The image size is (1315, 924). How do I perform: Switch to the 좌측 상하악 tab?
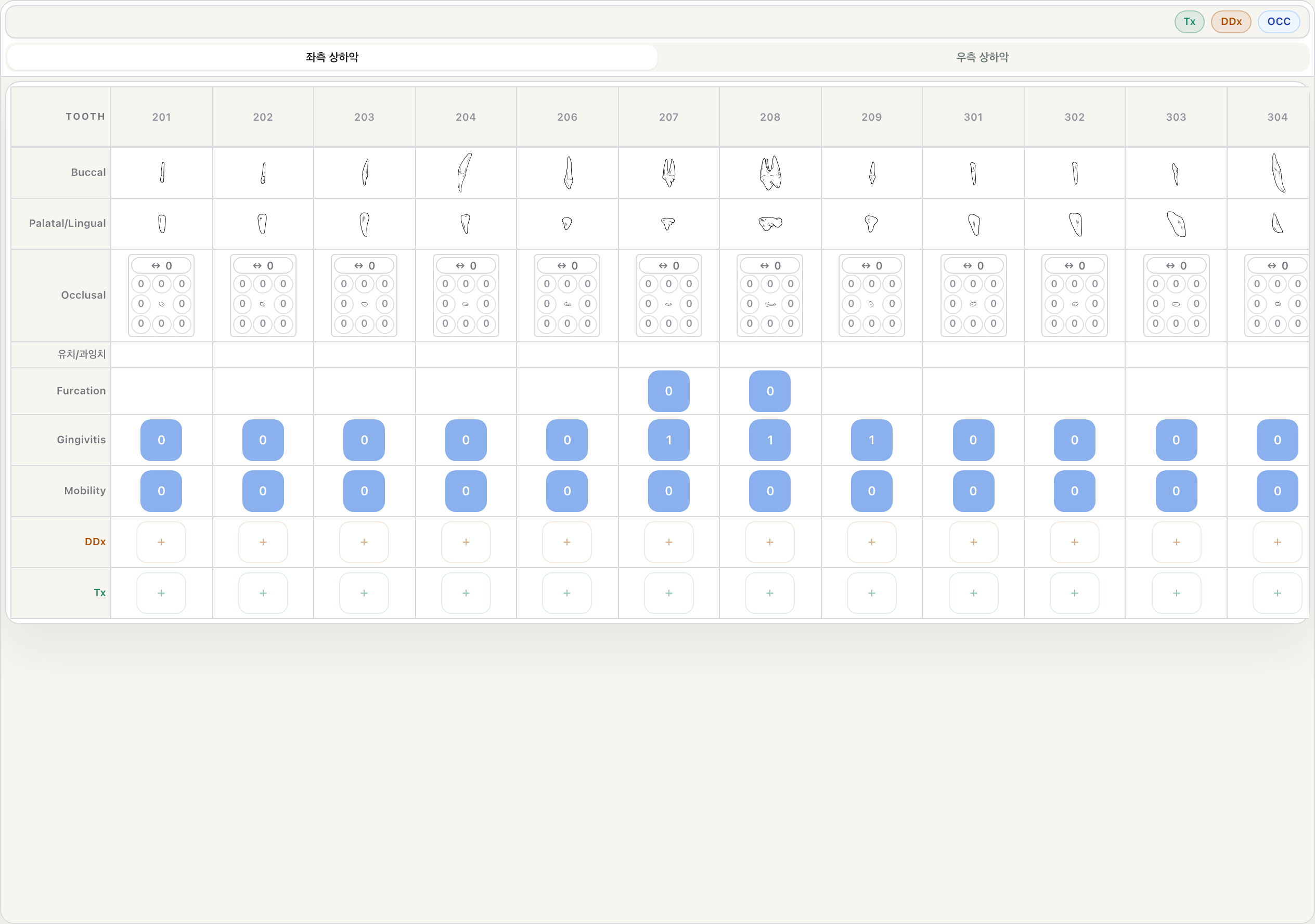tap(332, 57)
